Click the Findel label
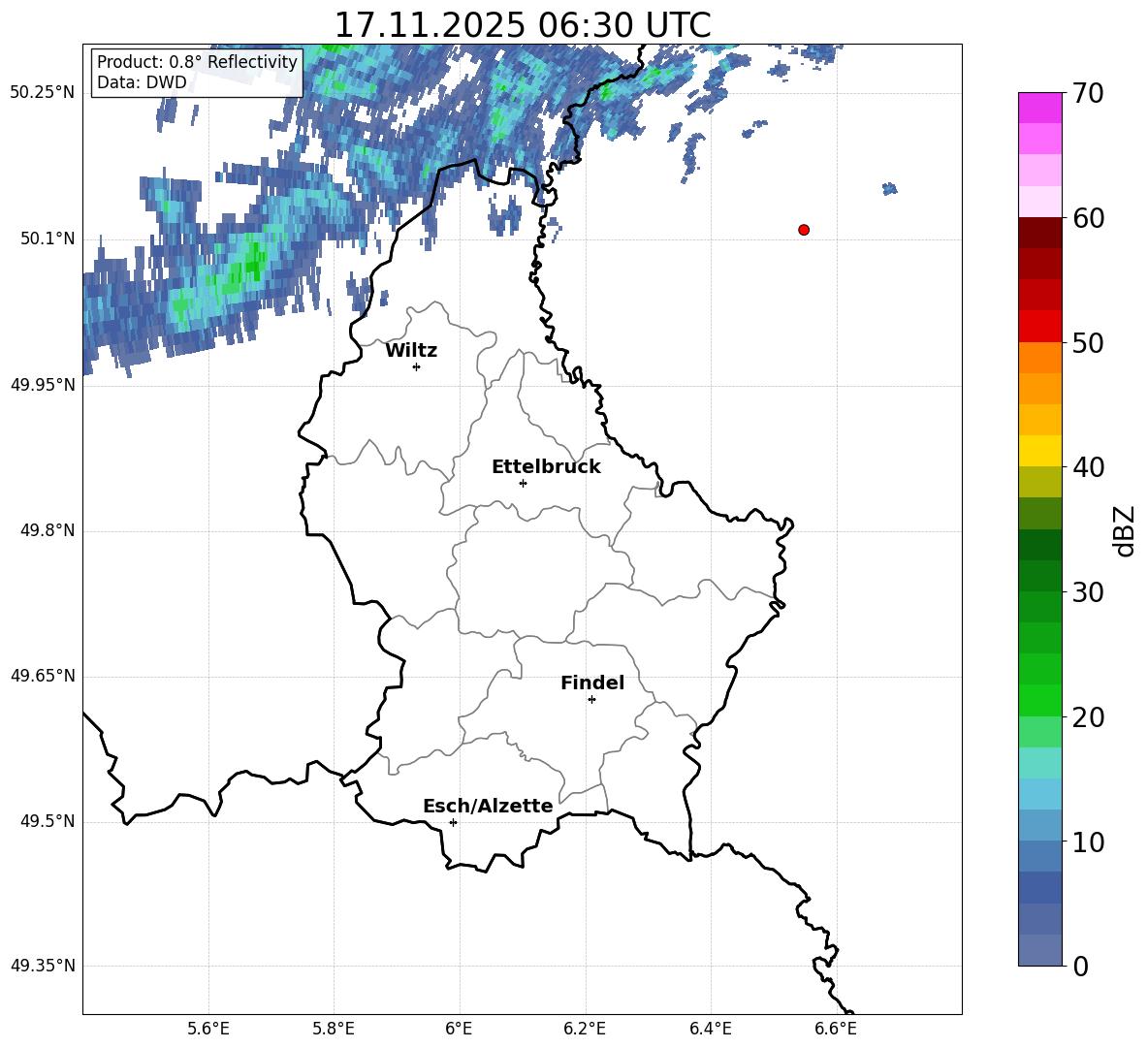This screenshot has height=1048, width=1148. 592,683
